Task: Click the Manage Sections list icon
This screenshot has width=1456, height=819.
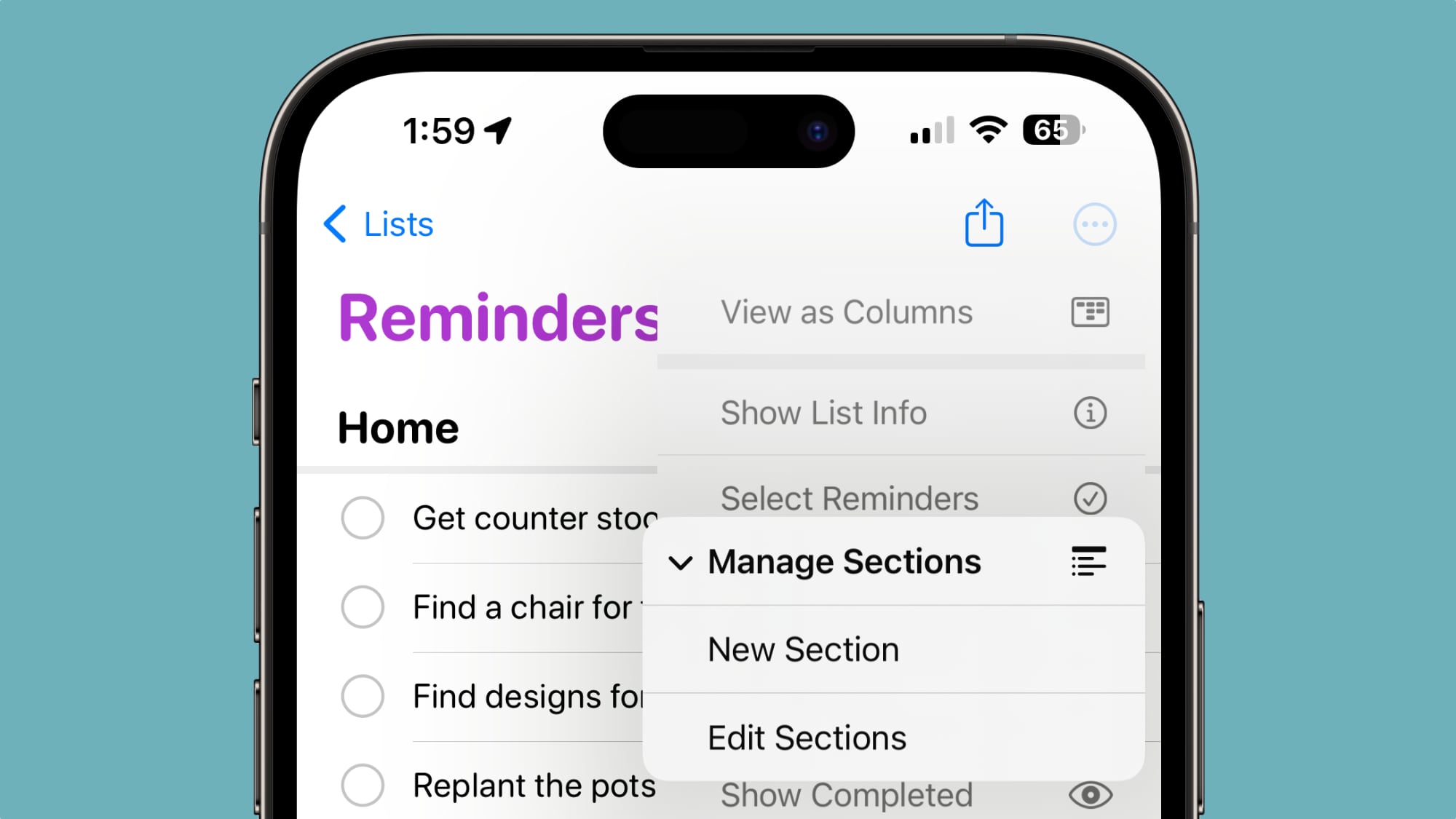Action: pyautogui.click(x=1089, y=562)
